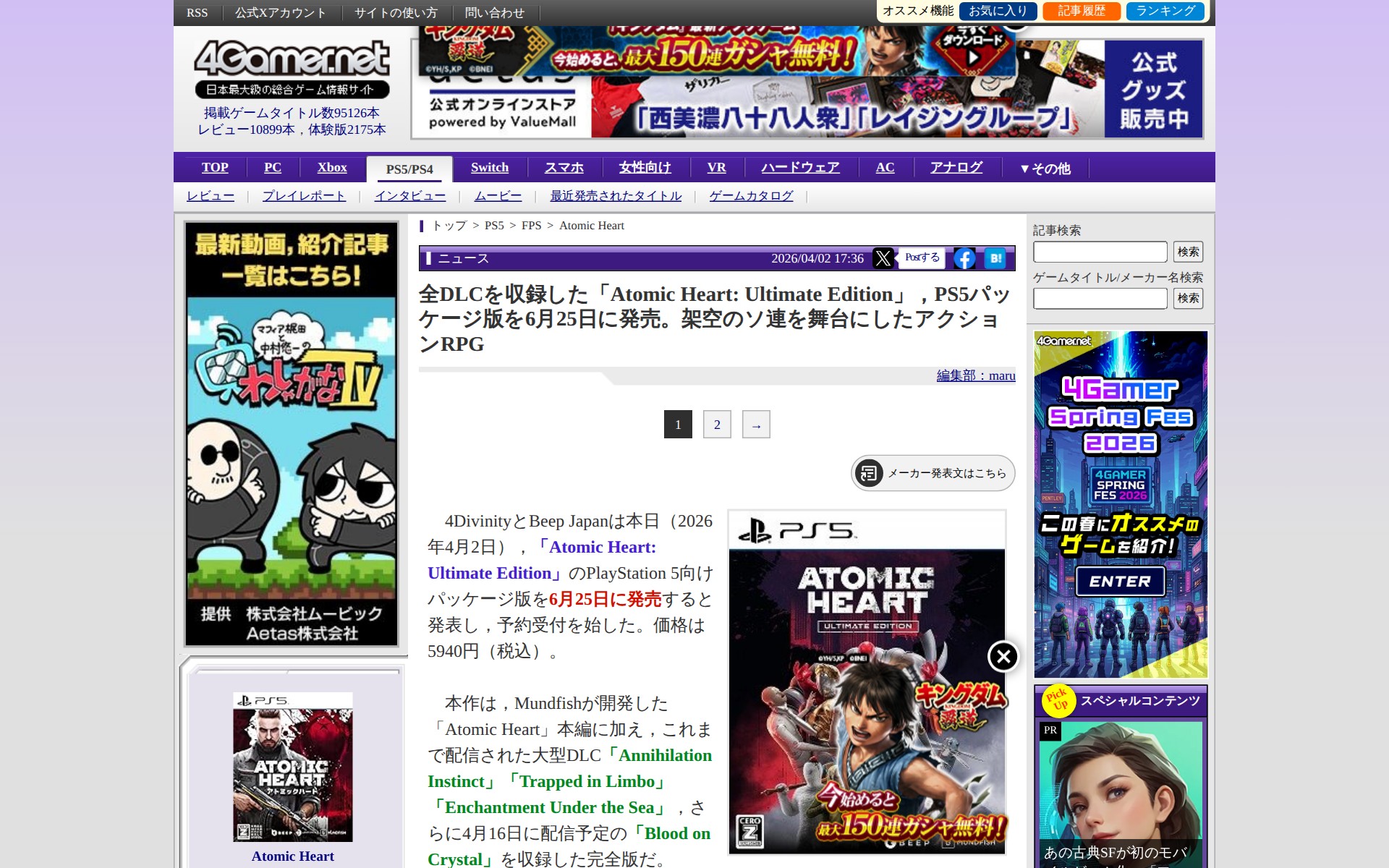
Task: Click breadcrumb PS5
Action: click(494, 226)
